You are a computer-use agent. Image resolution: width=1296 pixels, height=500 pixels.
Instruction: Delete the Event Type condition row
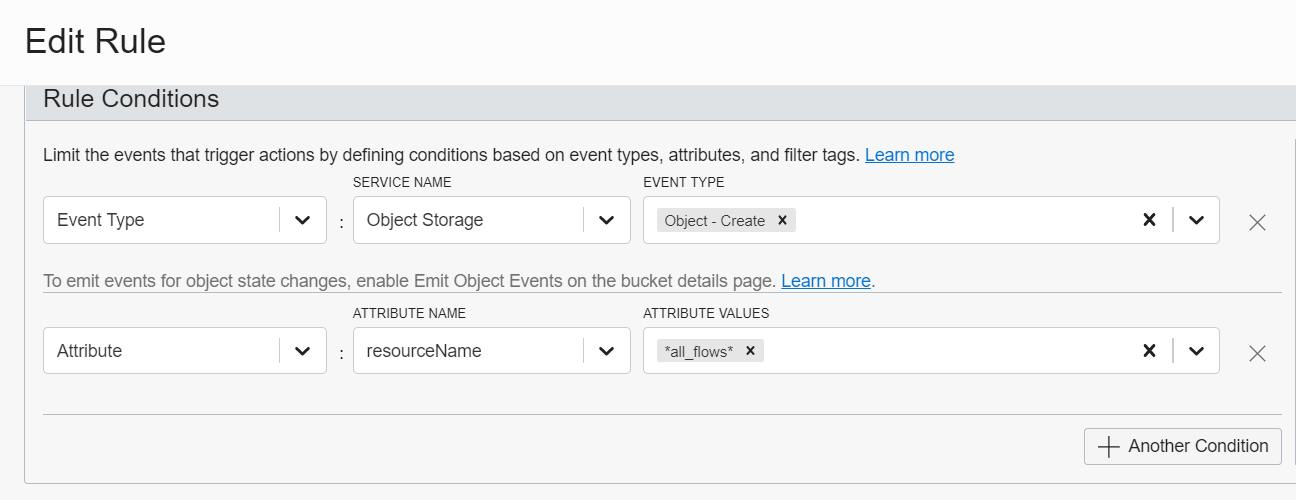click(x=1257, y=222)
